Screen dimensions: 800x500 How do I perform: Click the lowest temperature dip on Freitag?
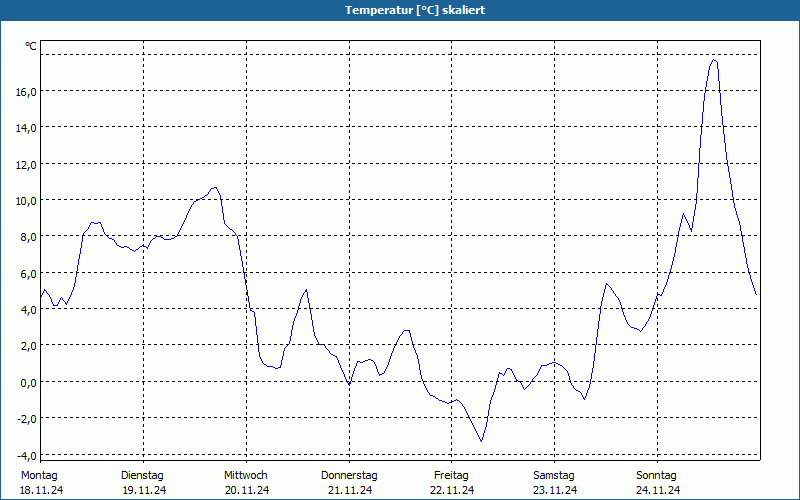tap(481, 441)
